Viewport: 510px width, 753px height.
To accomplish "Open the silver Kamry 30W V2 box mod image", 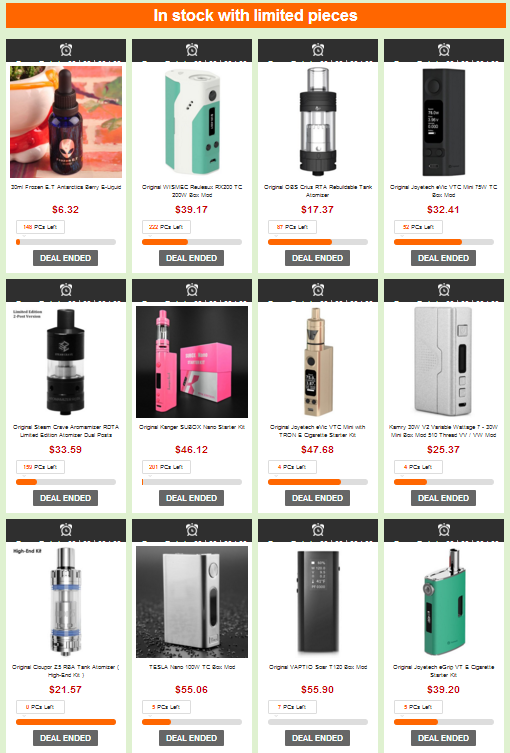I will pos(444,362).
